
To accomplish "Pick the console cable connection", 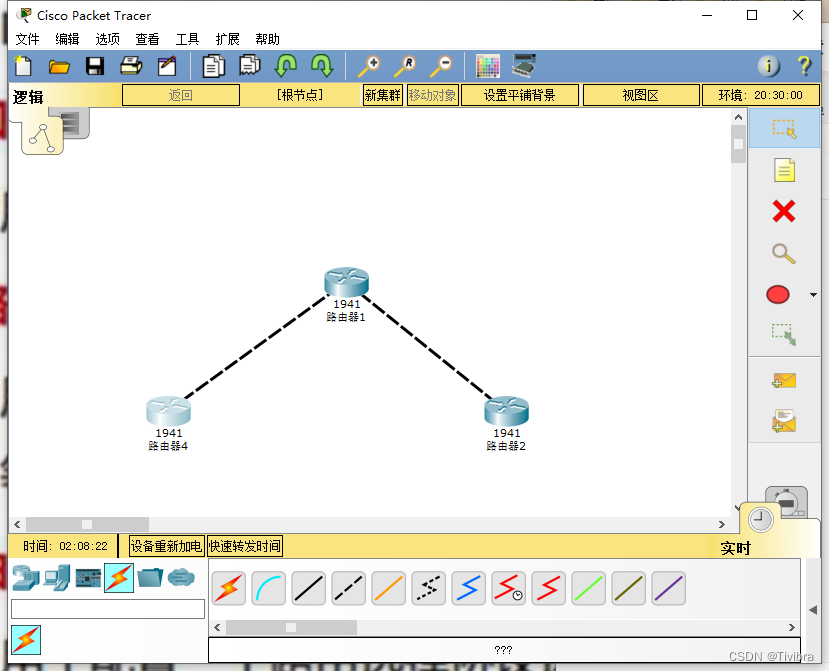I will point(269,588).
